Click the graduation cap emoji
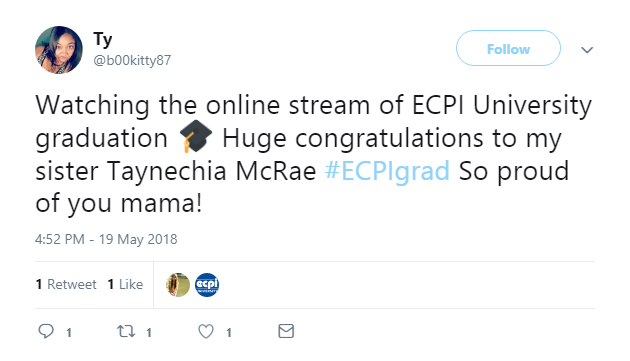 (x=195, y=137)
